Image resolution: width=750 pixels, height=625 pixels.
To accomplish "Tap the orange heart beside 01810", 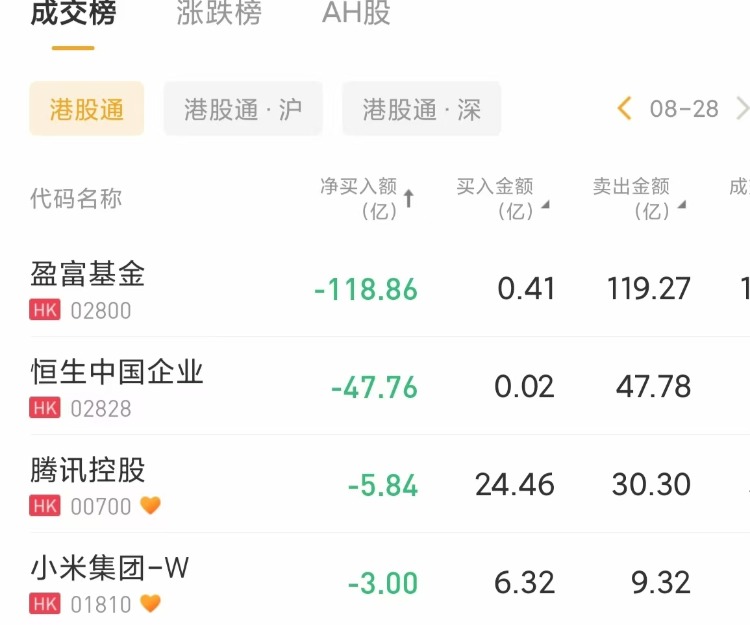I will 150,603.
